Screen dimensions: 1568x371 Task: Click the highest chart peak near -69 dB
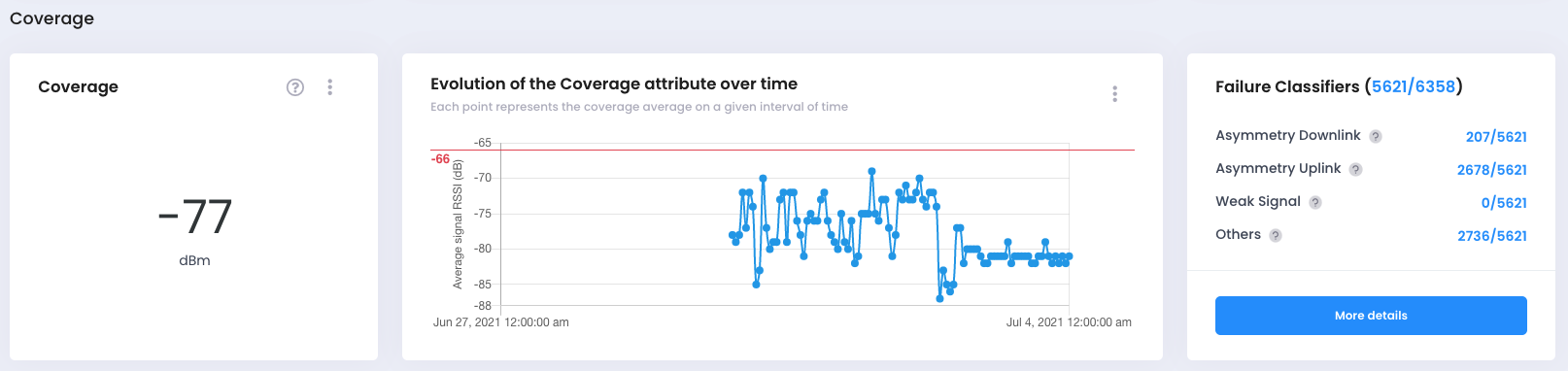(x=871, y=171)
